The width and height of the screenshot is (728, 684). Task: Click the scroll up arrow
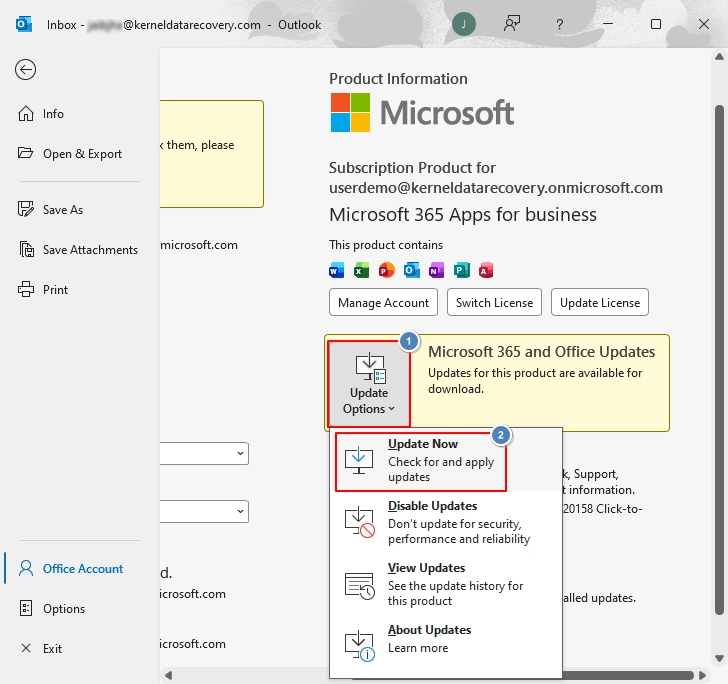tap(719, 57)
